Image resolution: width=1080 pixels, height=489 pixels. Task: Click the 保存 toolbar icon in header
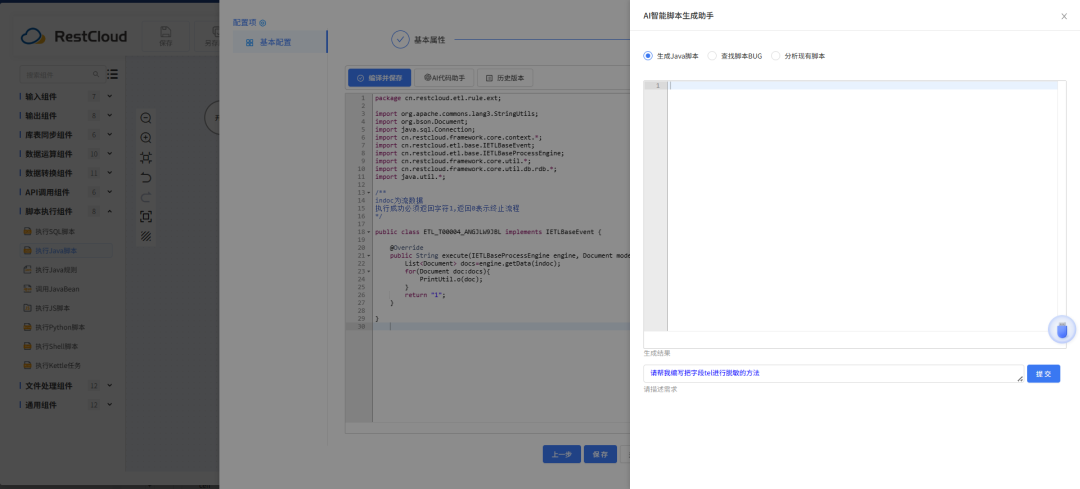point(165,36)
